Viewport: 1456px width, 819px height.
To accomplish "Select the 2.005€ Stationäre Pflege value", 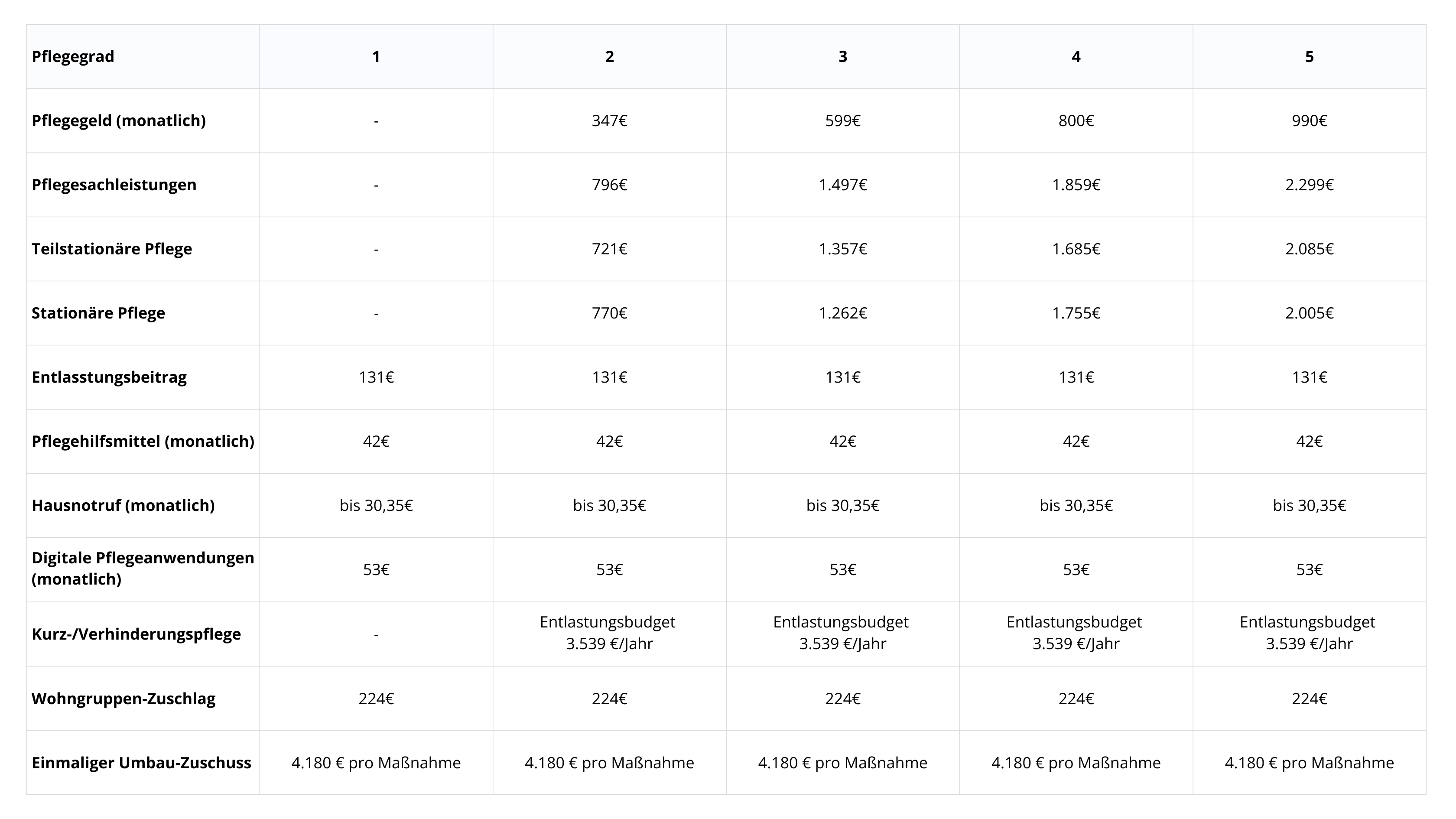I will [1309, 313].
